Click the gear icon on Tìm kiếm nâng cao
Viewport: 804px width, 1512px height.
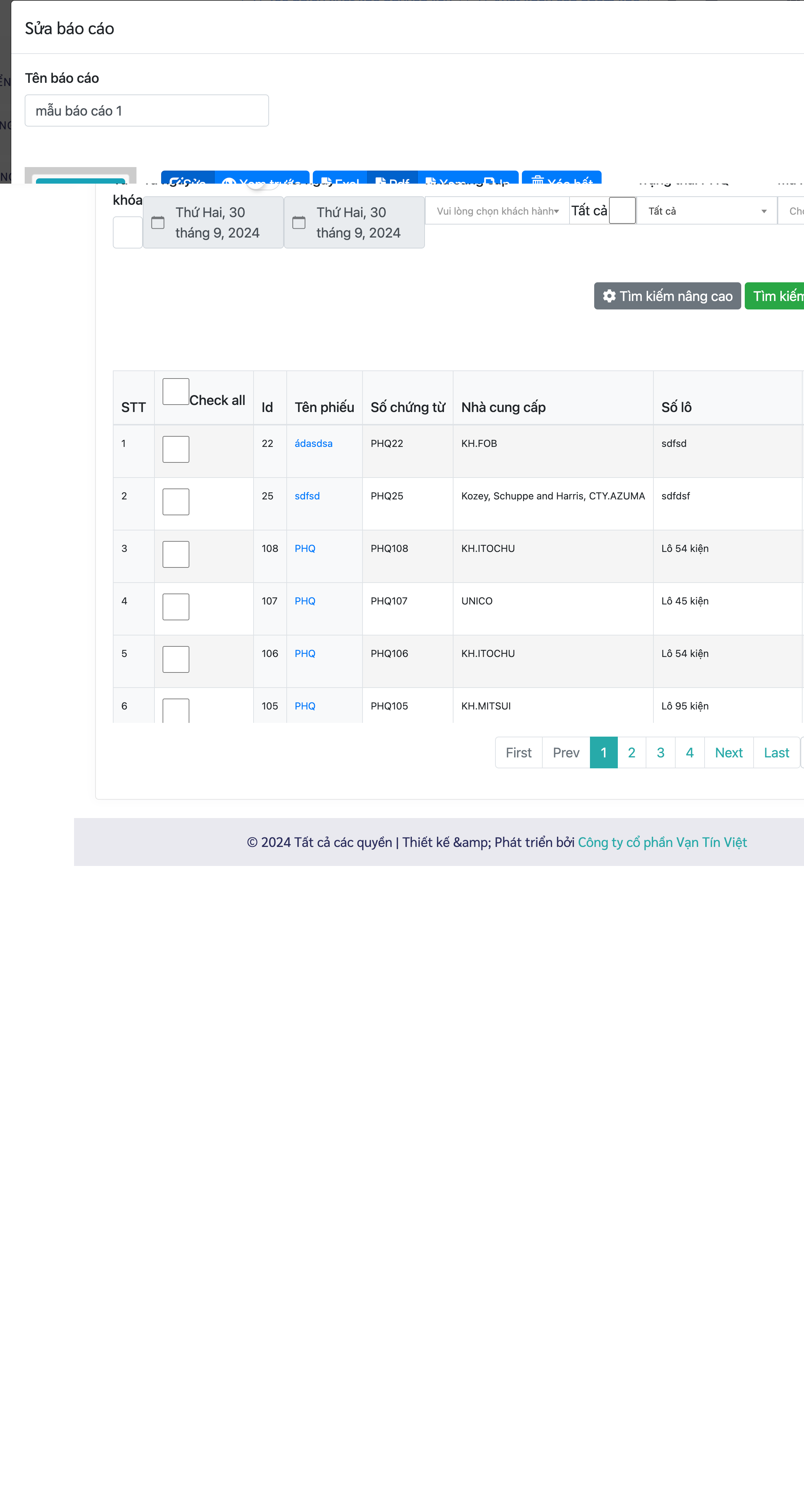tap(609, 296)
